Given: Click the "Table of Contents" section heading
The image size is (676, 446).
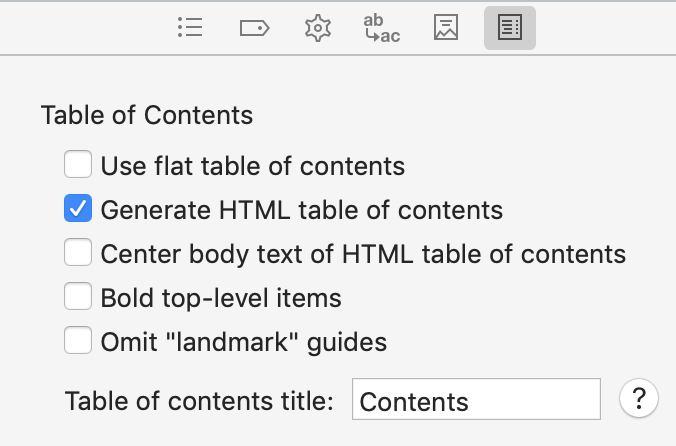Looking at the screenshot, I should tap(147, 115).
